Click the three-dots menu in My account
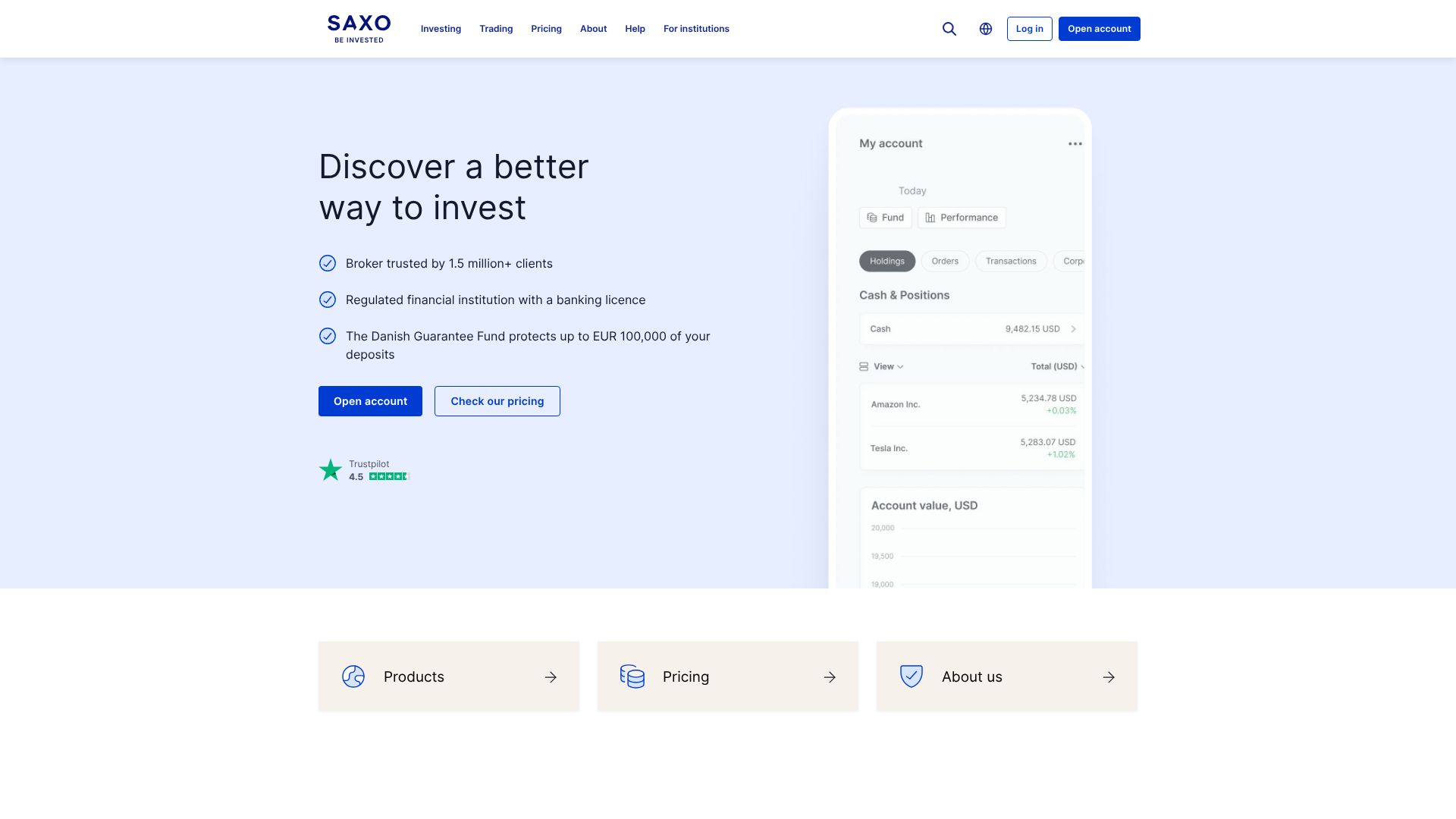Image resolution: width=1456 pixels, height=819 pixels. 1075,143
